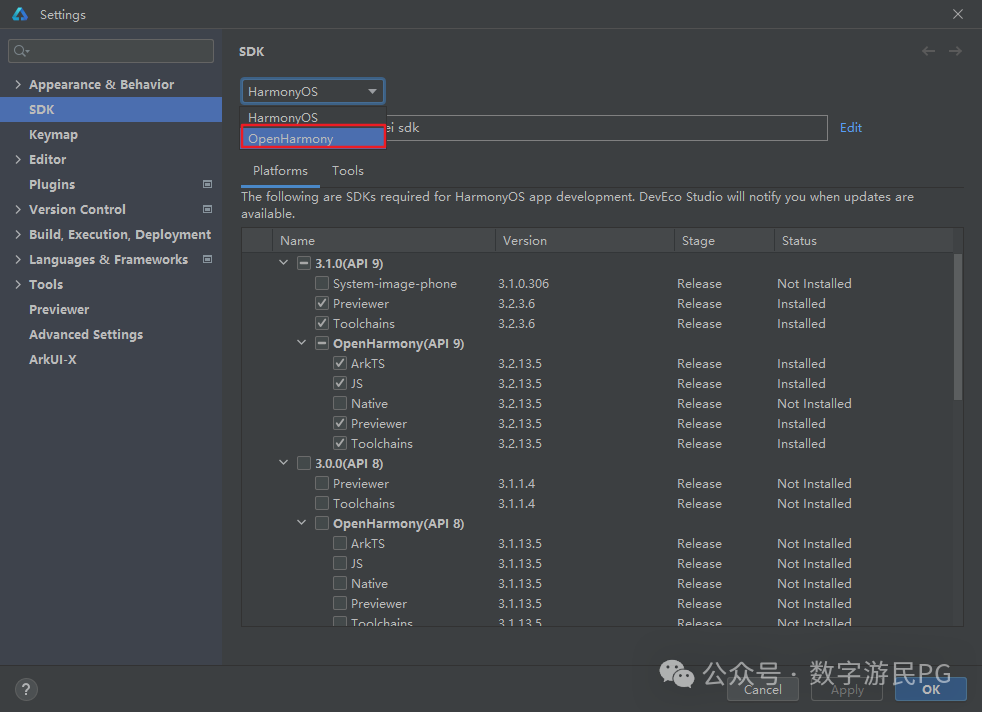Open the HarmonyOS SDK type dropdown

coord(313,91)
